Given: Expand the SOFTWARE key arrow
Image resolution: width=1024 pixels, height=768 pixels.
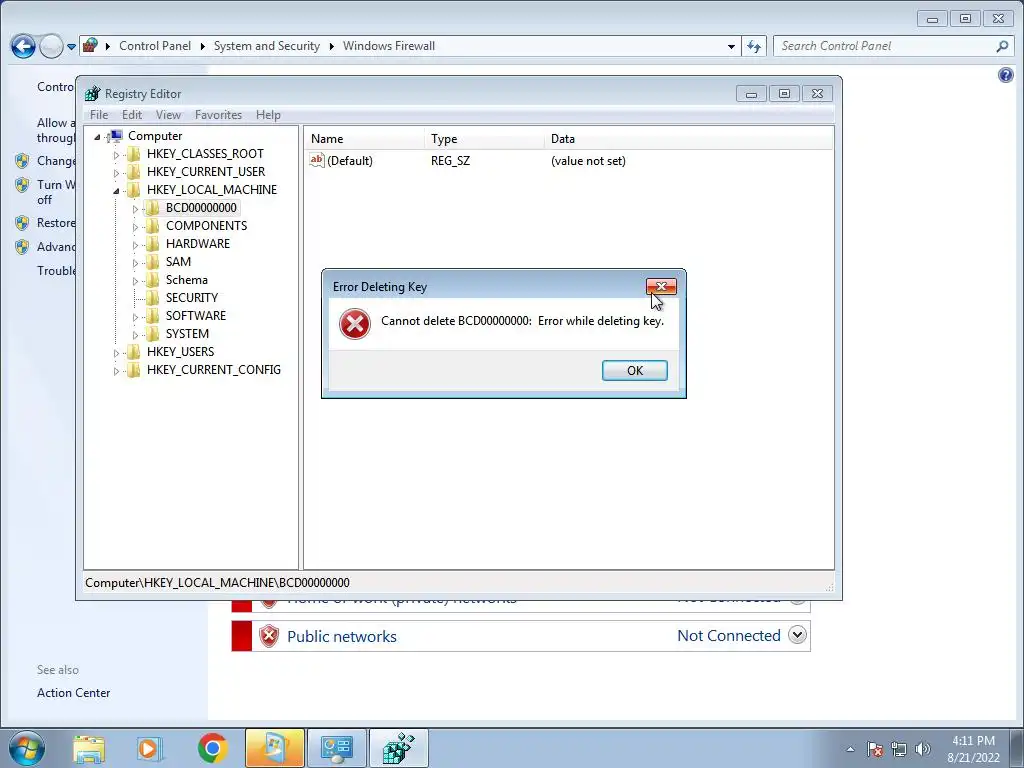Looking at the screenshot, I should coord(135,317).
